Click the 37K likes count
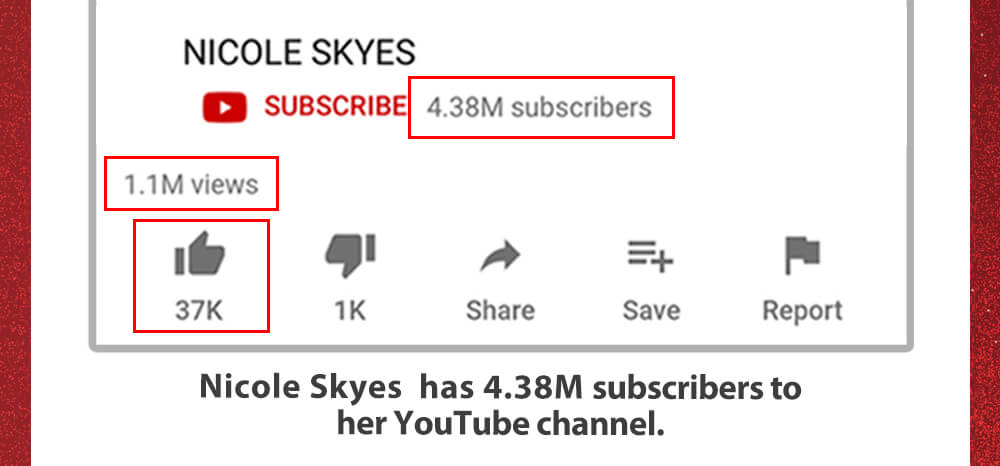The width and height of the screenshot is (1000, 466). pos(199,310)
